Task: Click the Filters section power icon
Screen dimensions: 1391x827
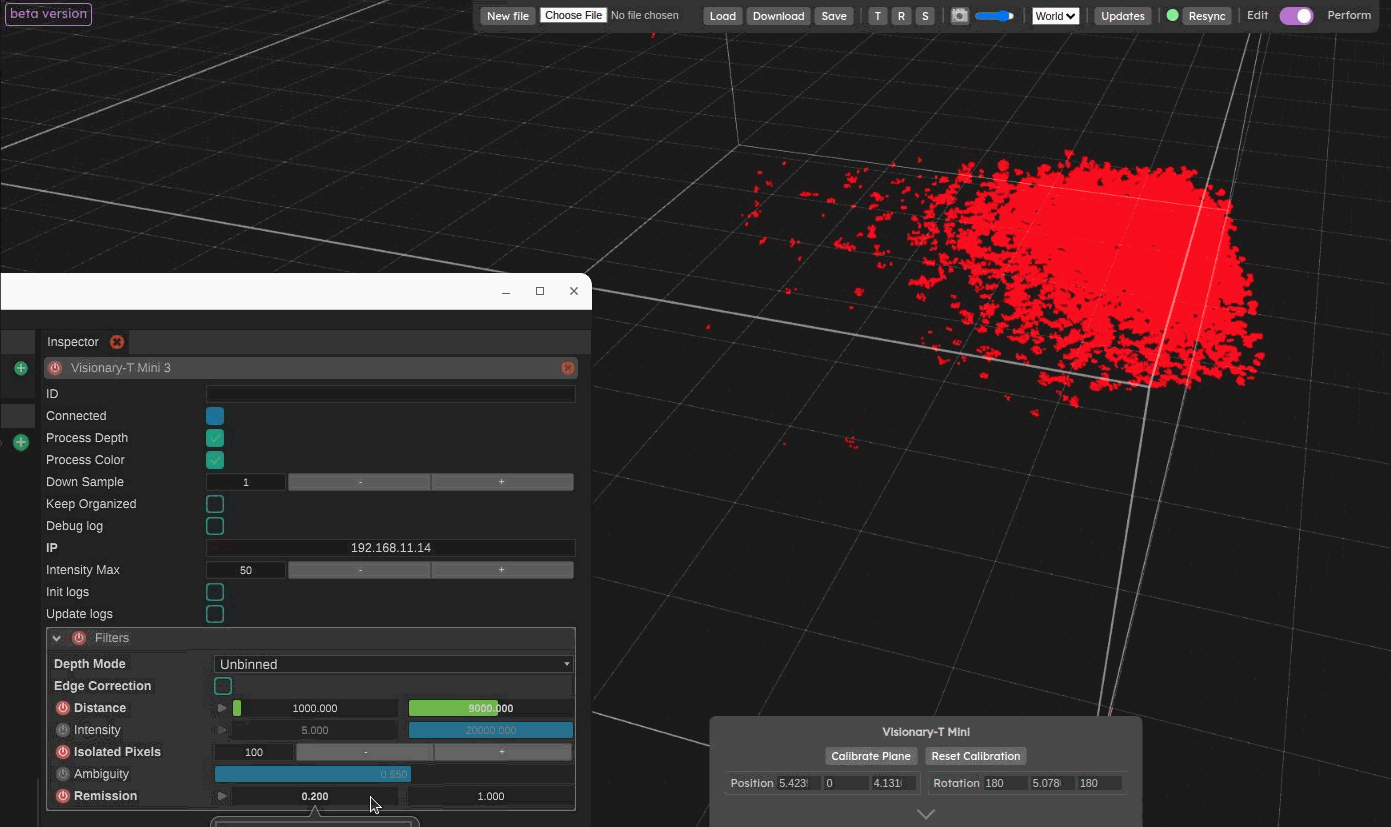Action: tap(79, 638)
